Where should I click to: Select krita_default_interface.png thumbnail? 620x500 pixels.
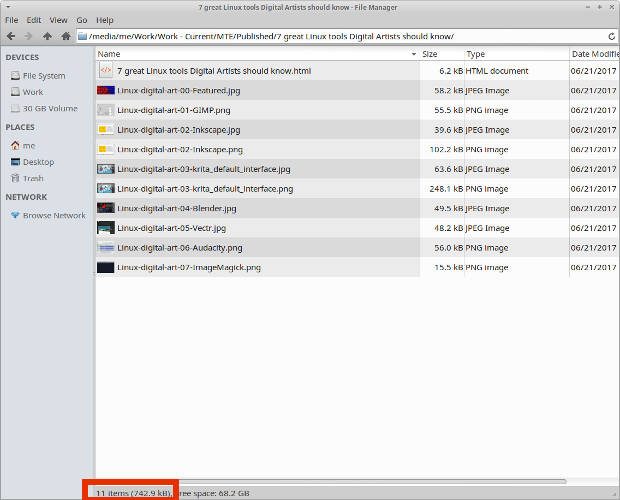106,188
